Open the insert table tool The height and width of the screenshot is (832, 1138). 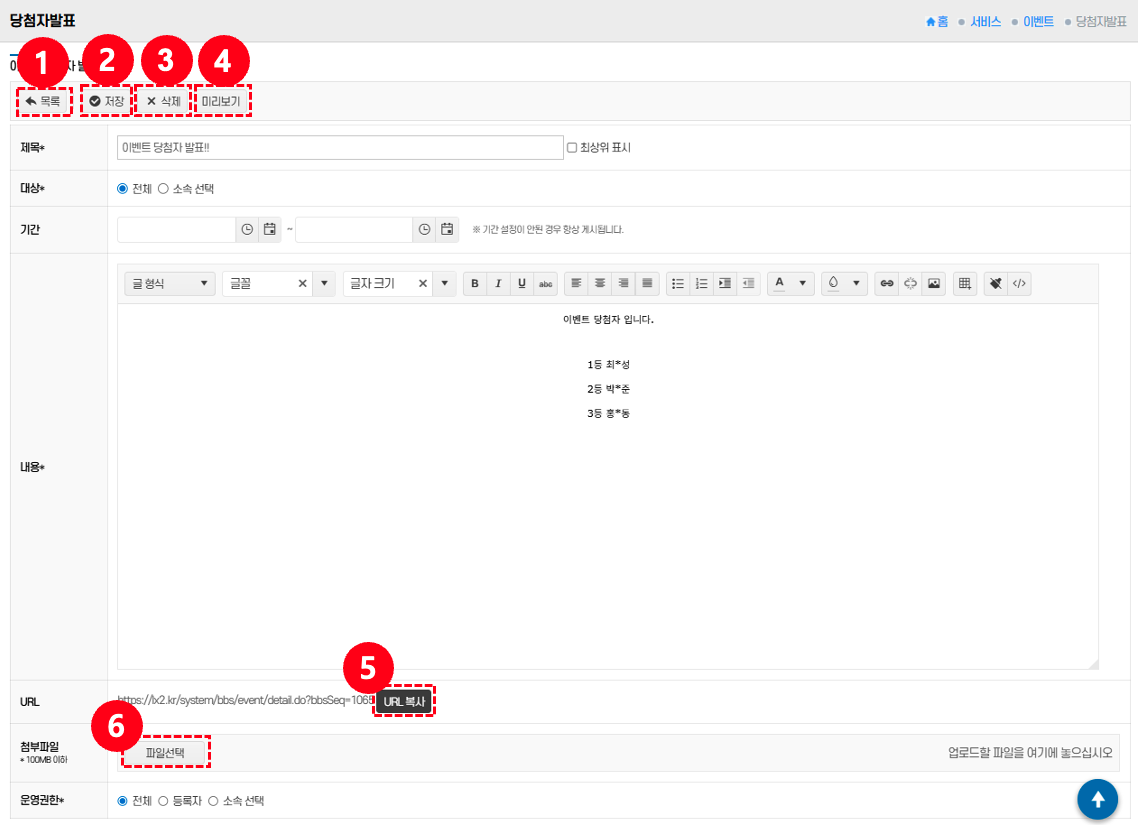tap(965, 284)
